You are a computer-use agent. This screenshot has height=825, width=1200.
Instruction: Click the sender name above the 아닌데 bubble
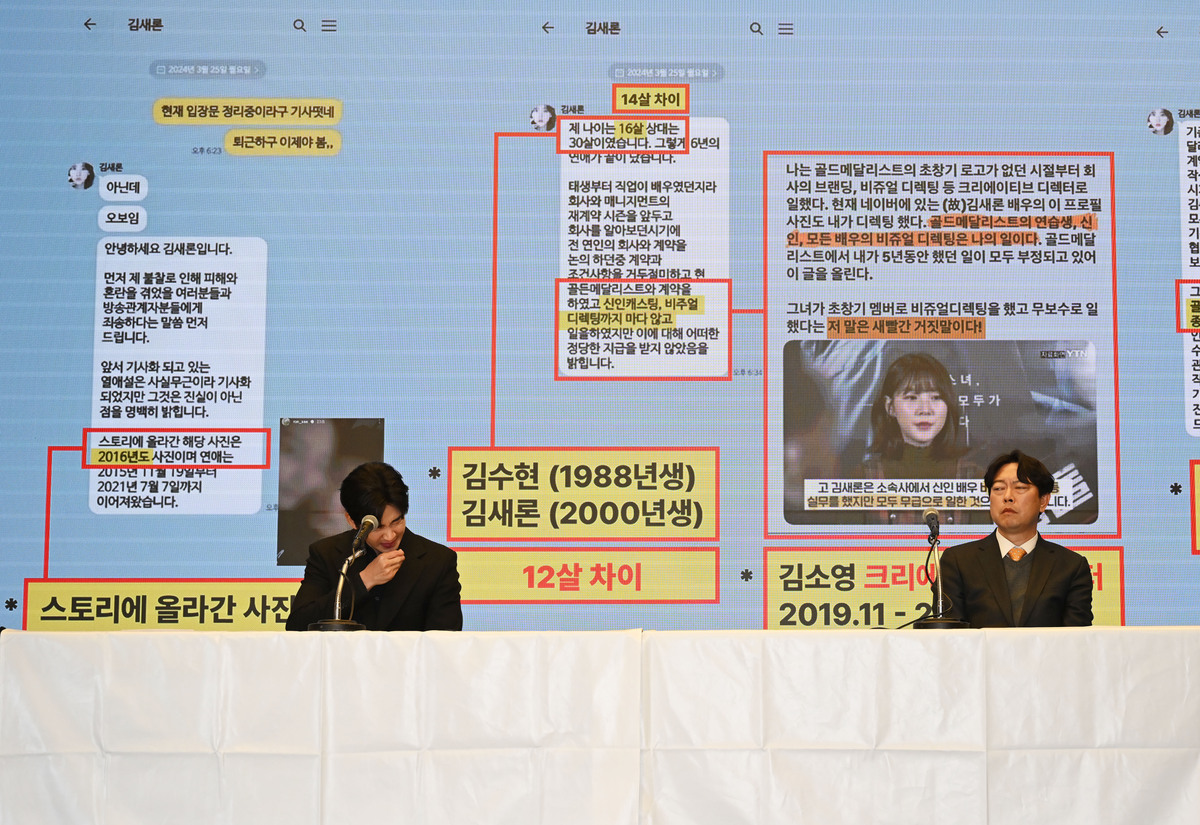[110, 166]
